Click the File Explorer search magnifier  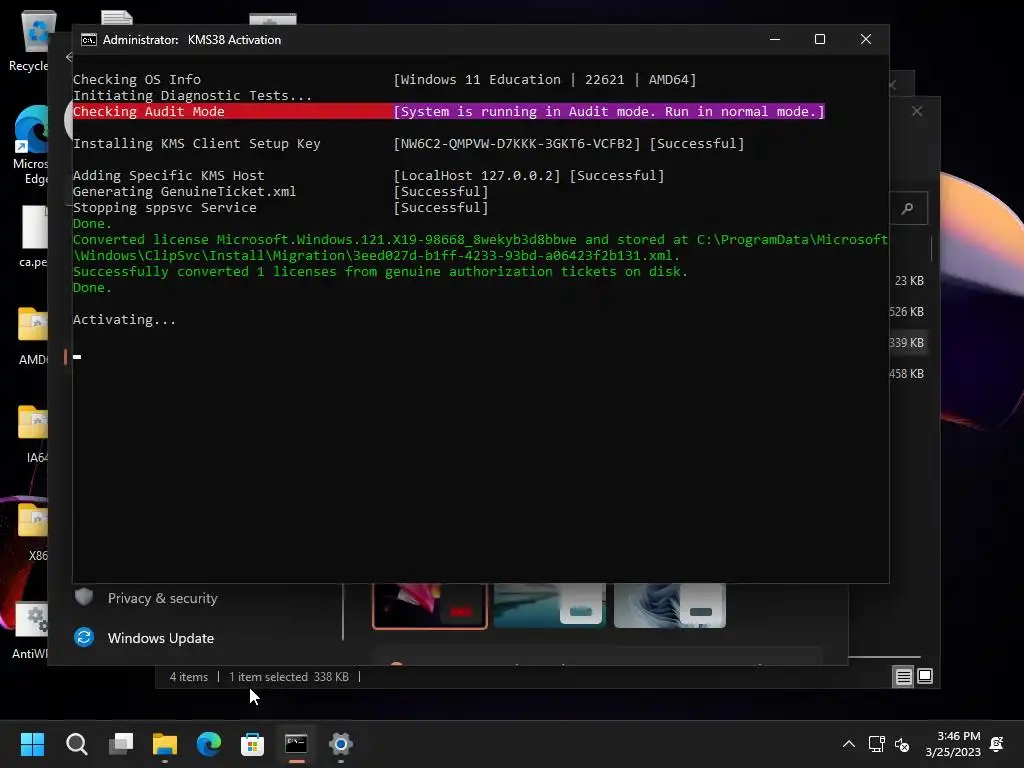click(907, 208)
